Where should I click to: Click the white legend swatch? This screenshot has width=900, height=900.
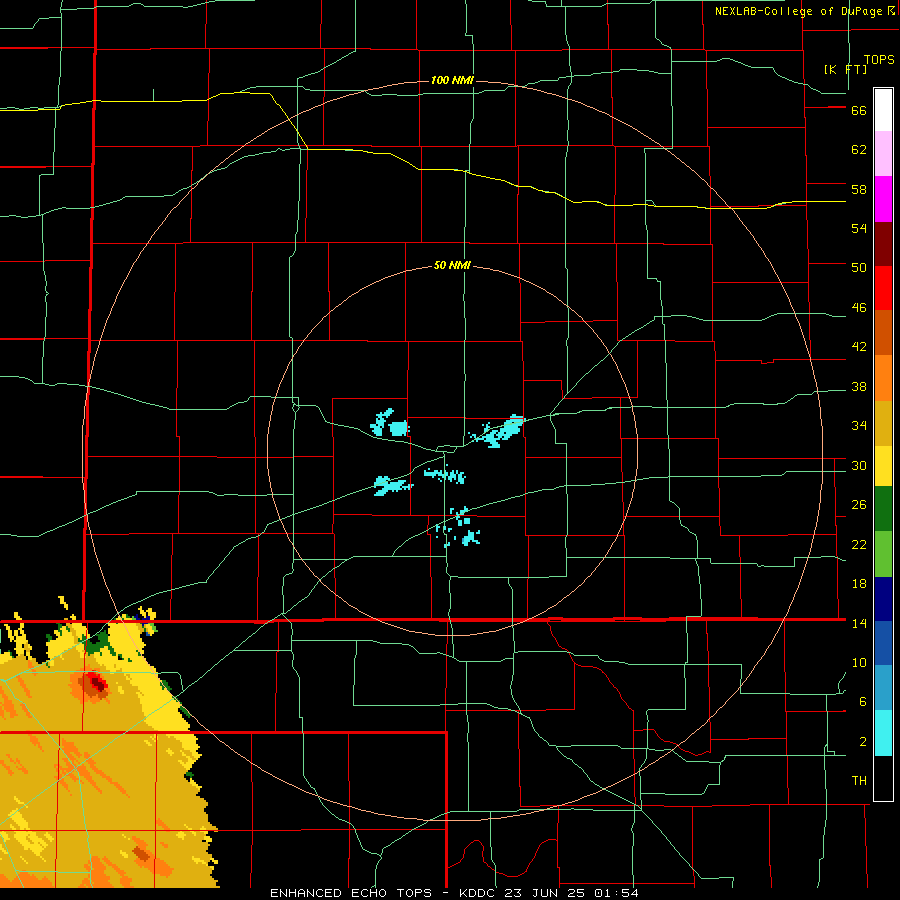(883, 110)
